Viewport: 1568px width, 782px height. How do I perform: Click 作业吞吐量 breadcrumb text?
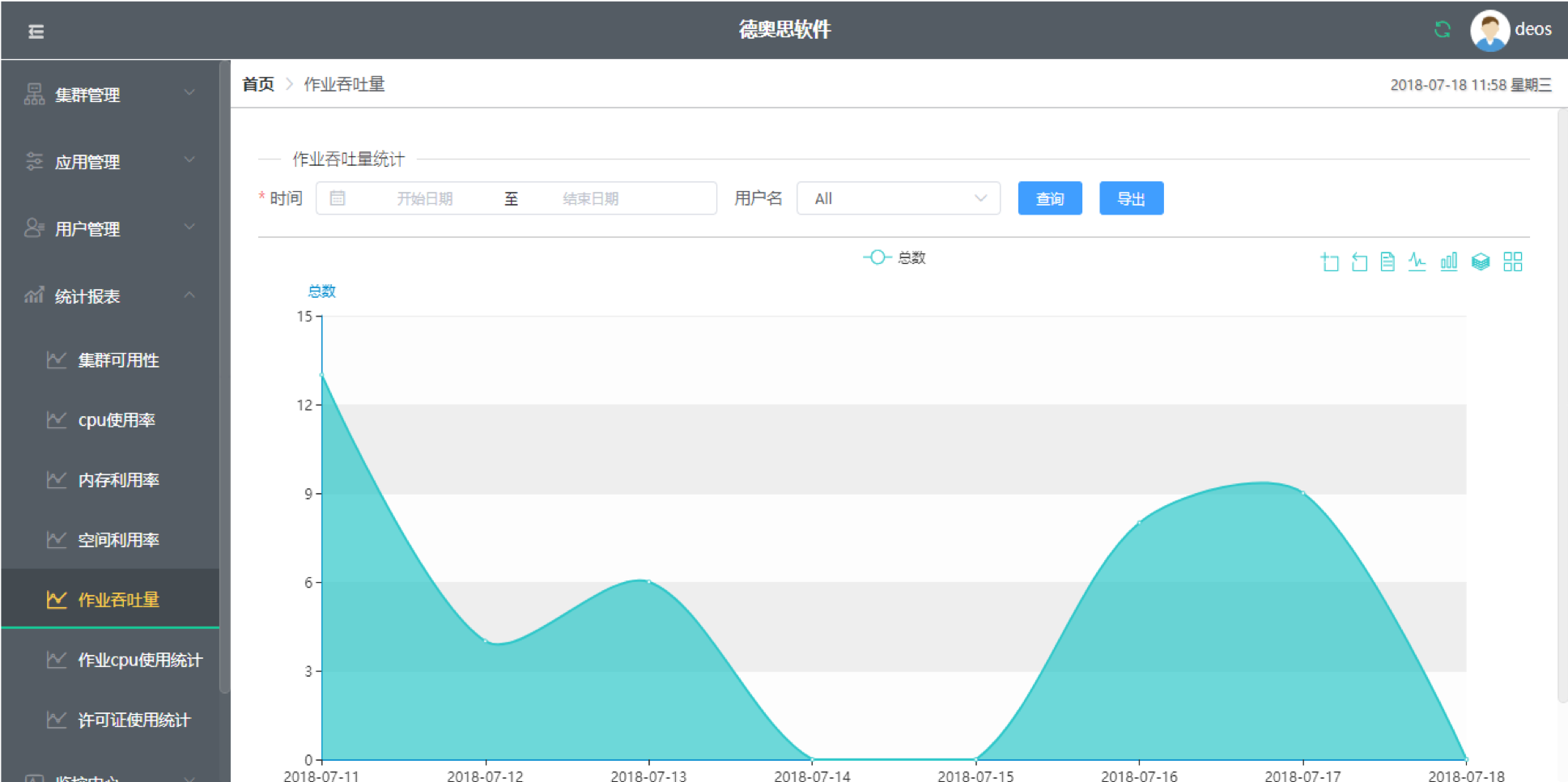[344, 84]
